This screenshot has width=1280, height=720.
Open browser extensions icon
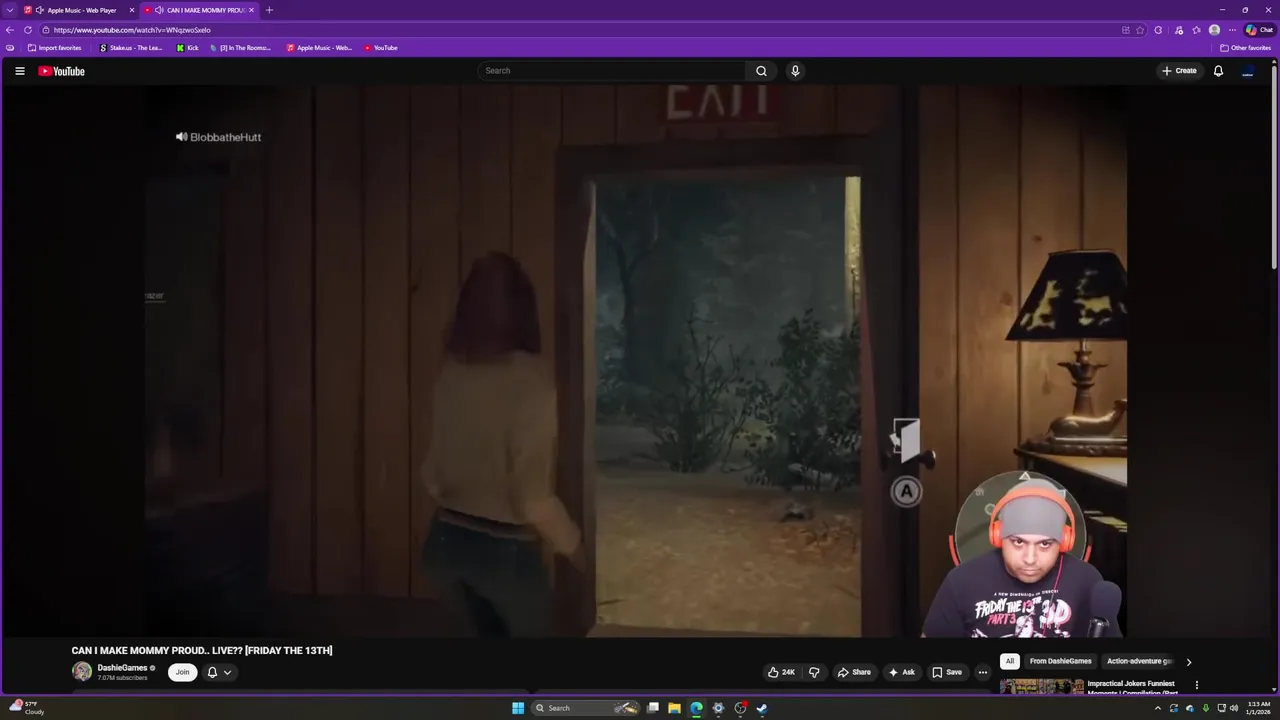pos(1159,30)
